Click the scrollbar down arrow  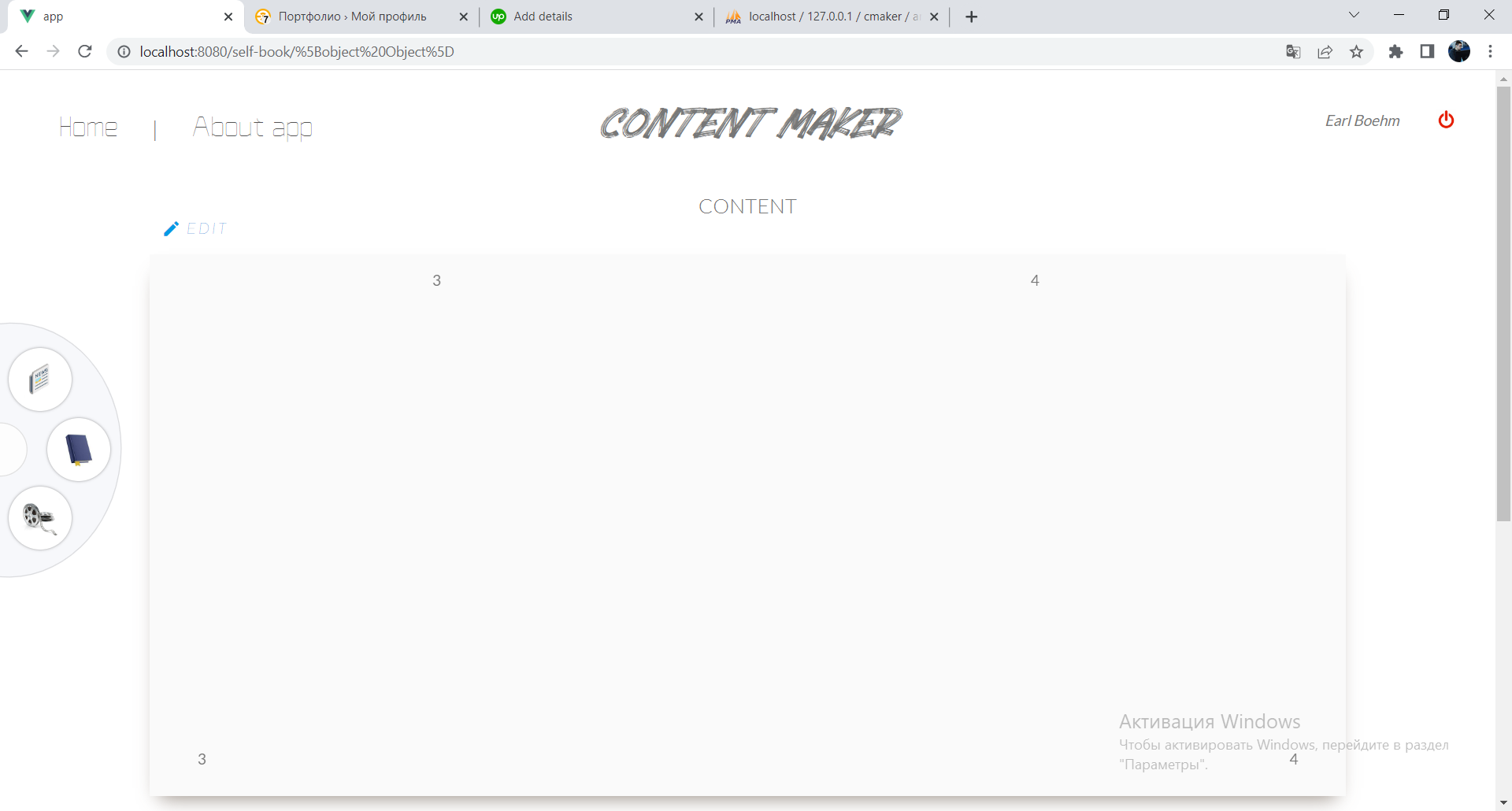1503,802
